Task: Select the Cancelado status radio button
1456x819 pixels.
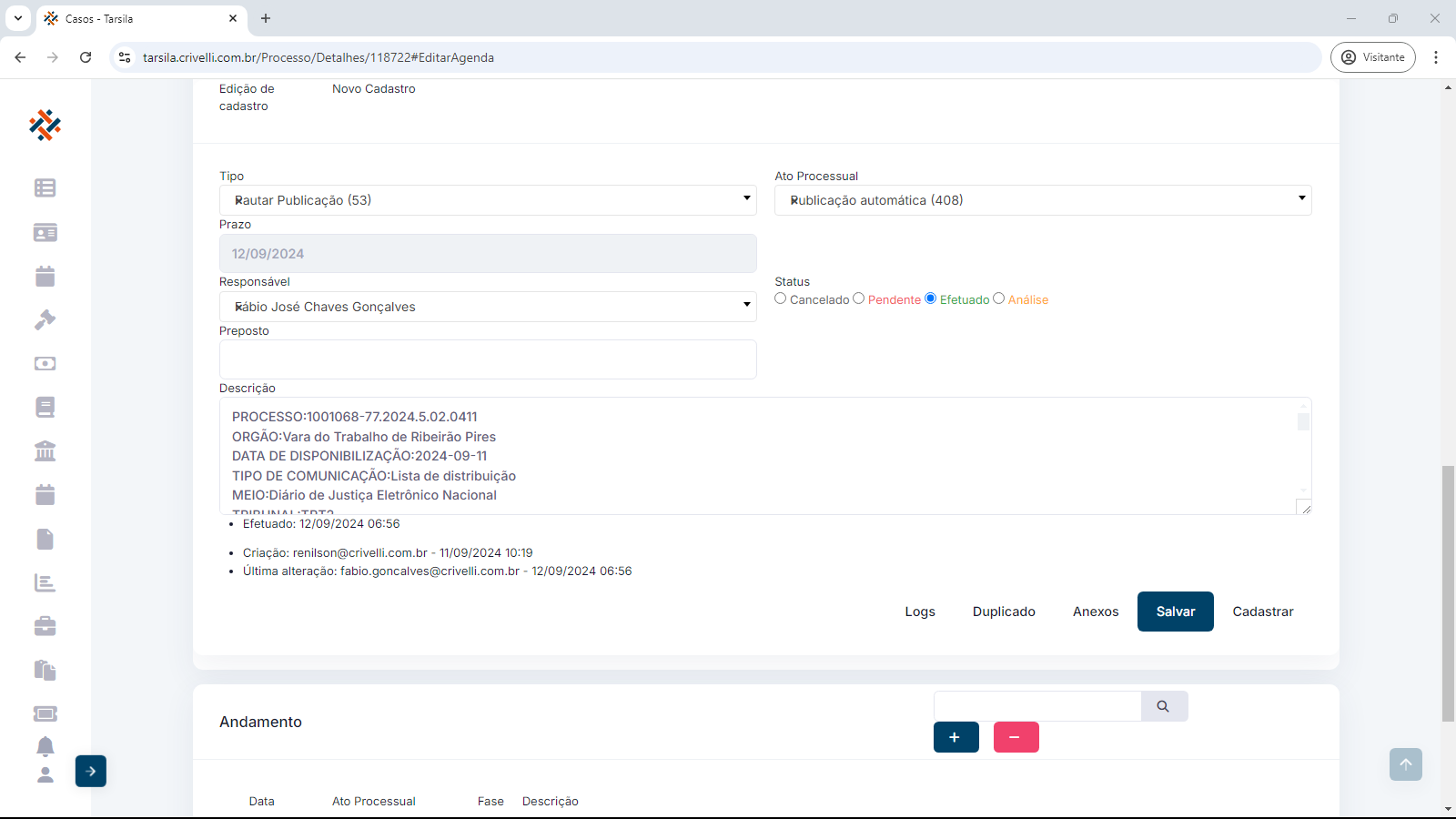Action: coord(781,298)
